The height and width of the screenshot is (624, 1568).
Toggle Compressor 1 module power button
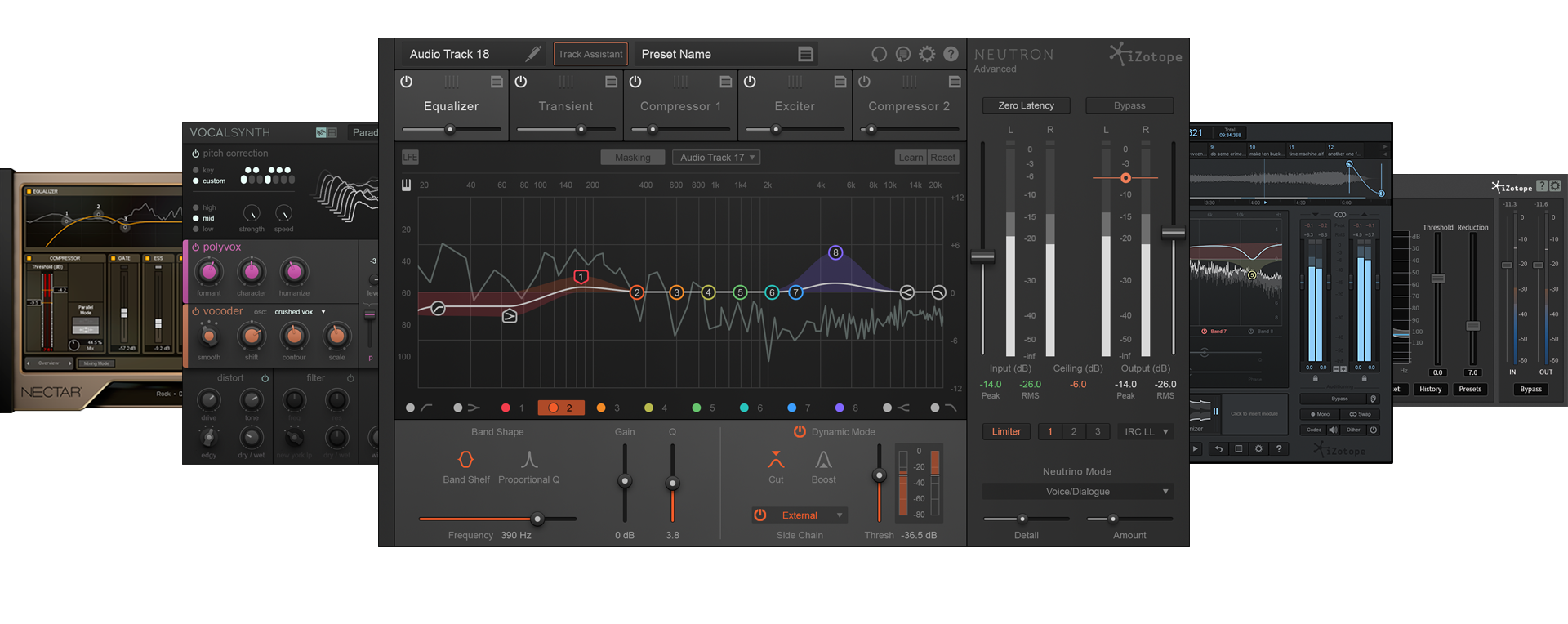point(635,82)
